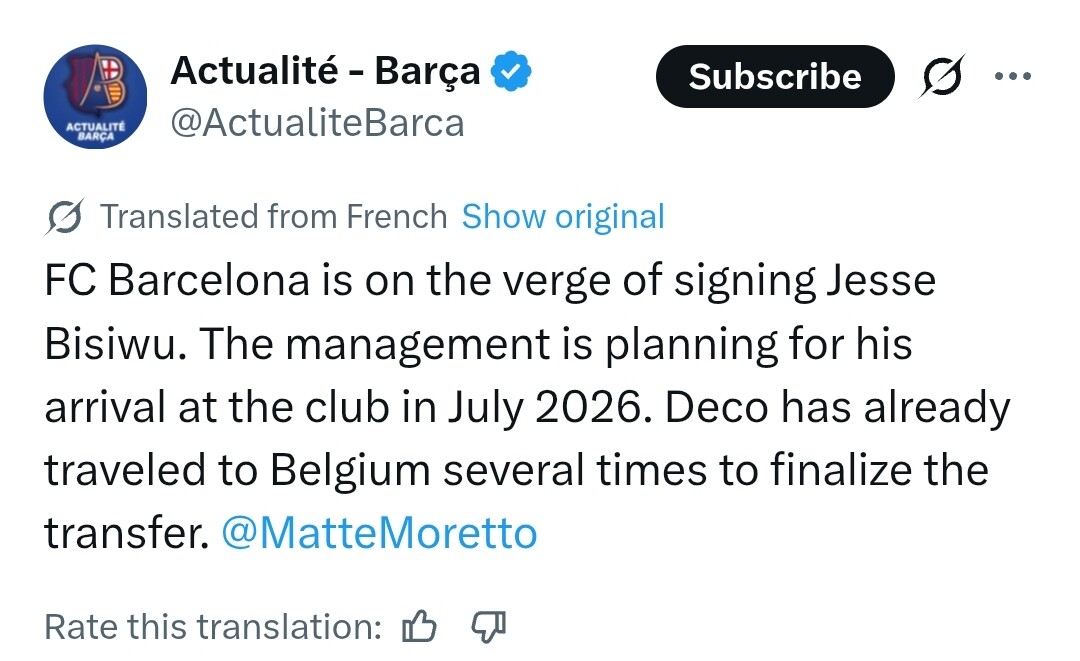1080x661 pixels.
Task: Click the 'Rate this translation:' label
Action: pos(214,627)
